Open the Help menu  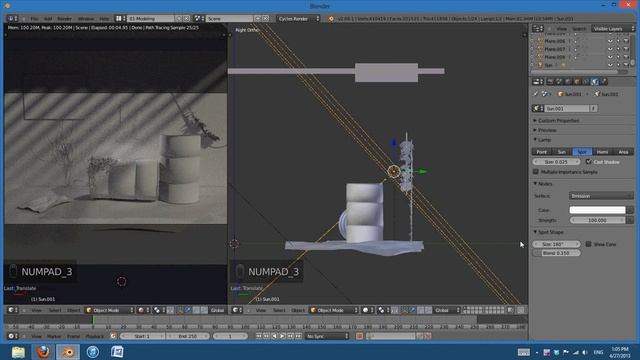click(104, 19)
